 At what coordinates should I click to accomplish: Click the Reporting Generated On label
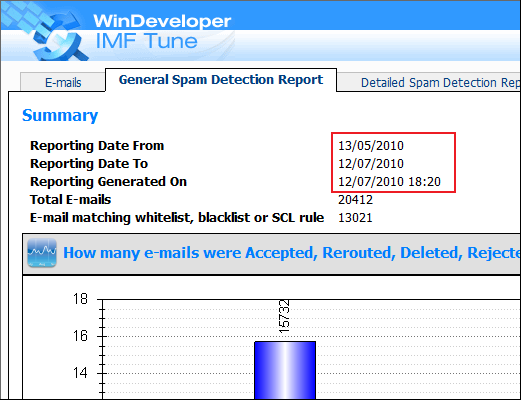point(108,182)
